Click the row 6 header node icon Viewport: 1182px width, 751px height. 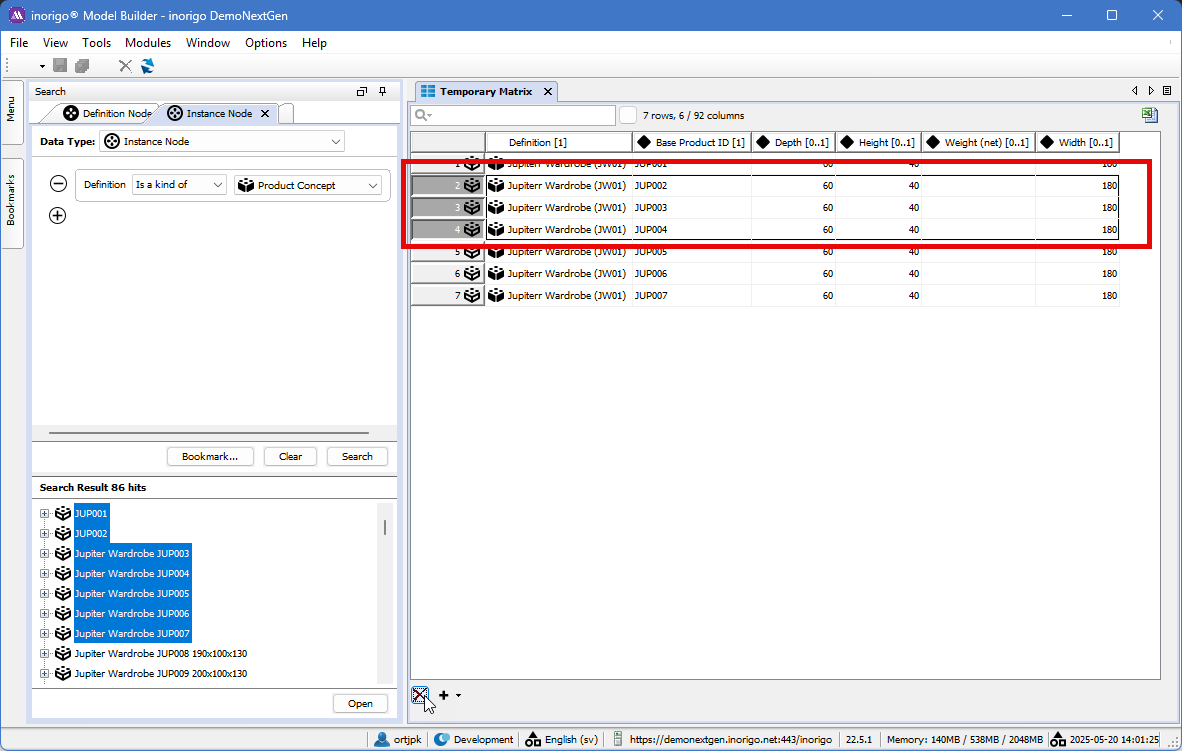472,274
